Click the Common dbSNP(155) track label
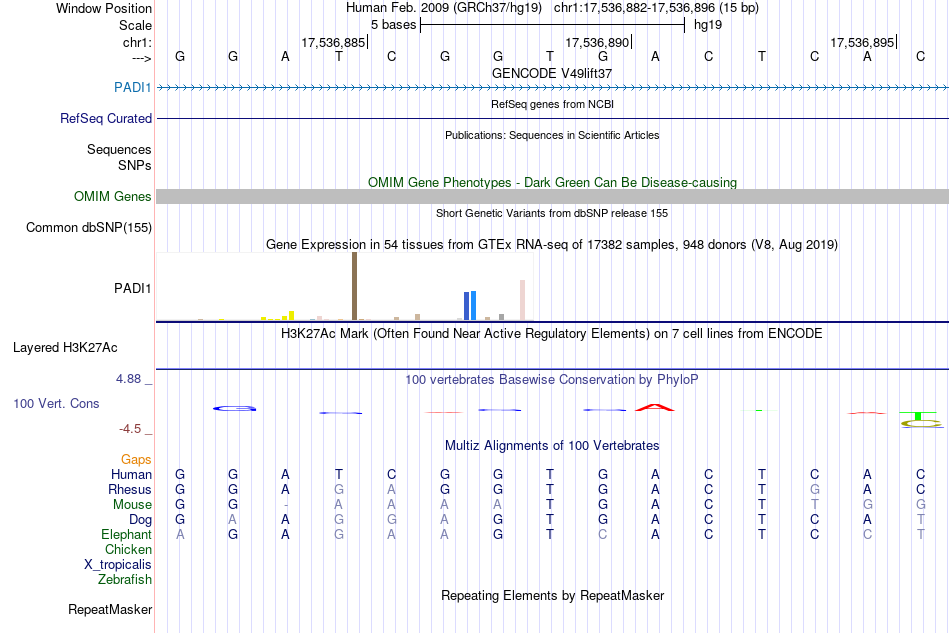 [89, 227]
